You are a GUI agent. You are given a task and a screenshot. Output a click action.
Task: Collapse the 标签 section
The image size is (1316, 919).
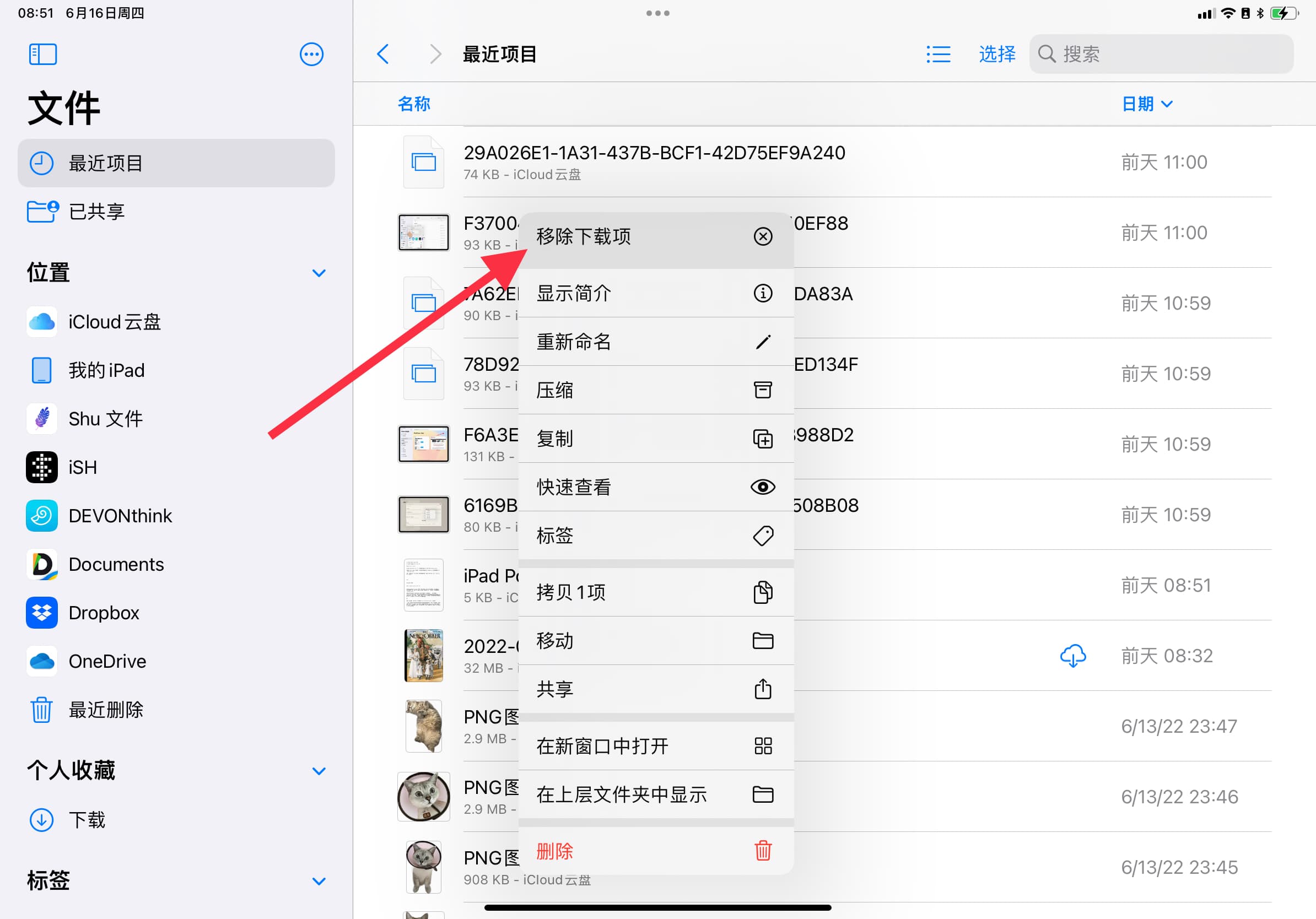319,880
